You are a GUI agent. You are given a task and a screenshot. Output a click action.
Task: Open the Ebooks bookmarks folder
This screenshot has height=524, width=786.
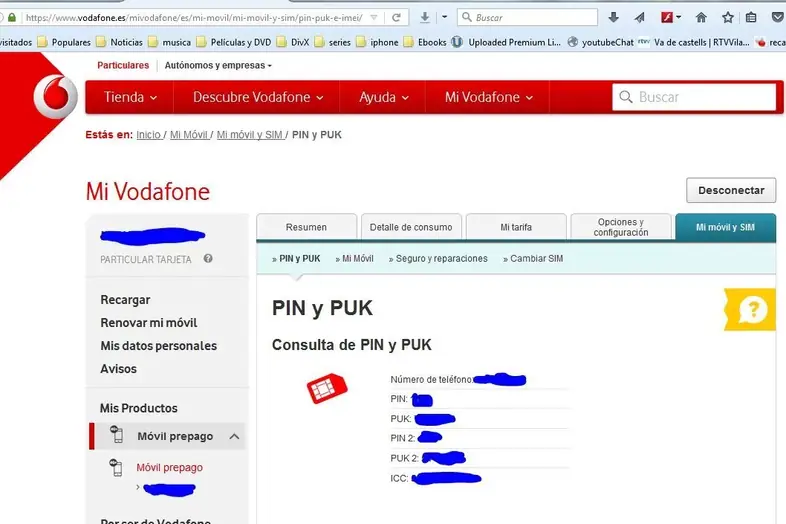tap(425, 42)
